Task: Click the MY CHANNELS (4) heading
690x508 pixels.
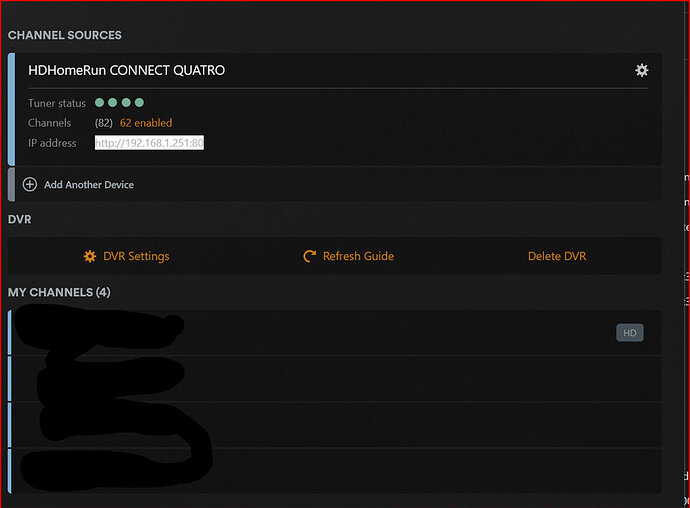Action: click(59, 292)
